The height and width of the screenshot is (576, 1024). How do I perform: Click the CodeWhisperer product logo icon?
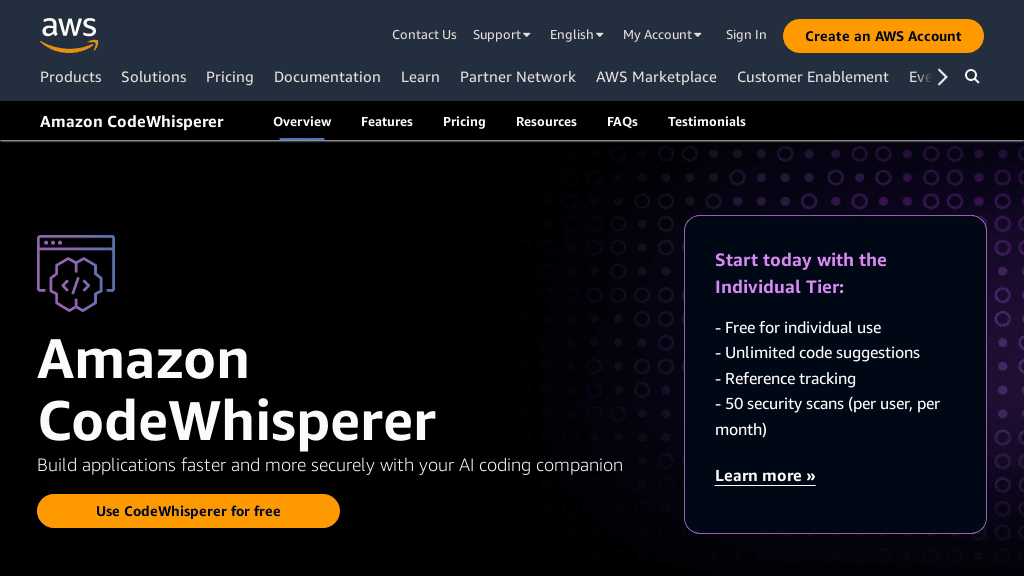[75, 271]
